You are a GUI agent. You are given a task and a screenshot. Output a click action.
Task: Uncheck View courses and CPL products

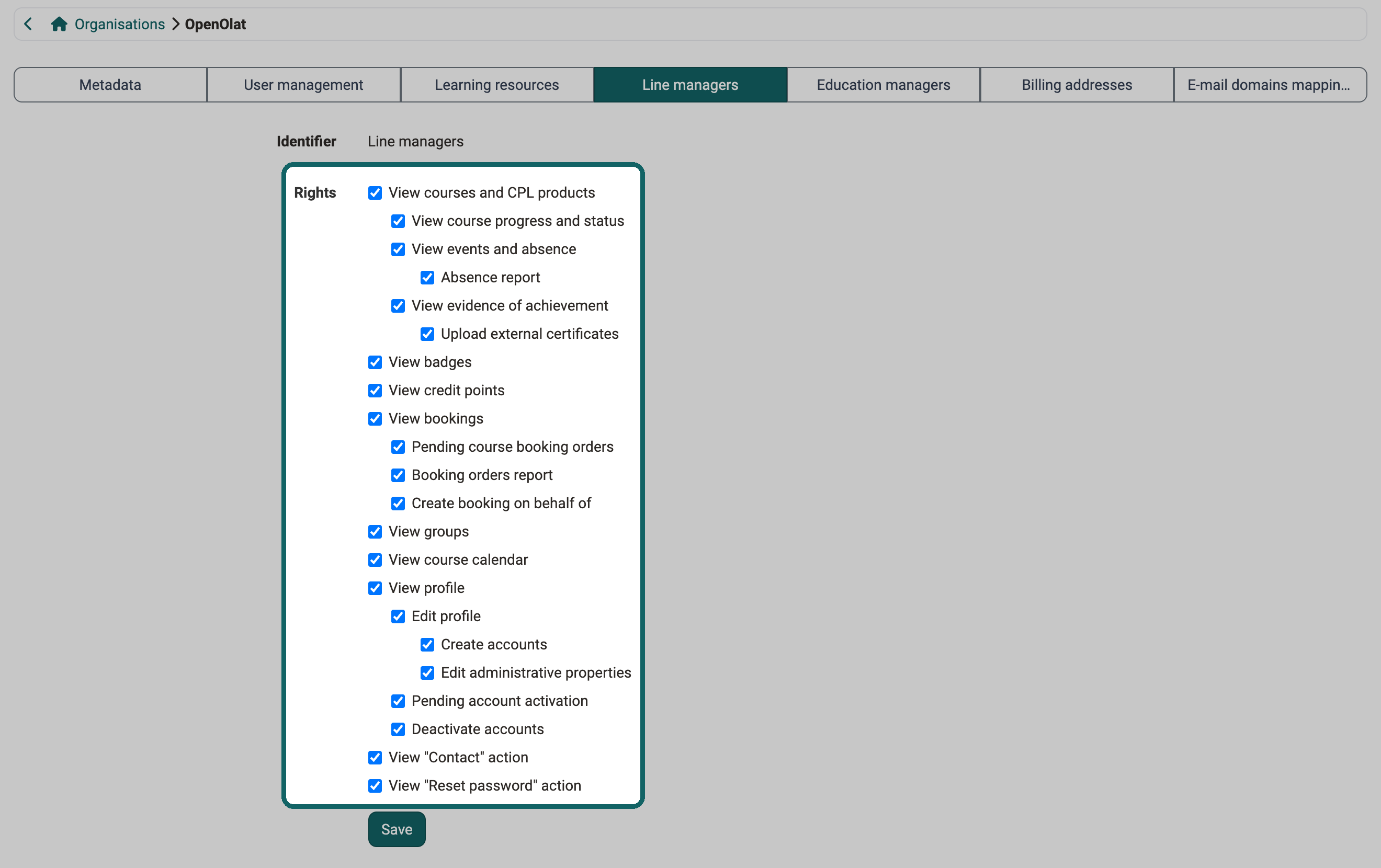click(375, 193)
